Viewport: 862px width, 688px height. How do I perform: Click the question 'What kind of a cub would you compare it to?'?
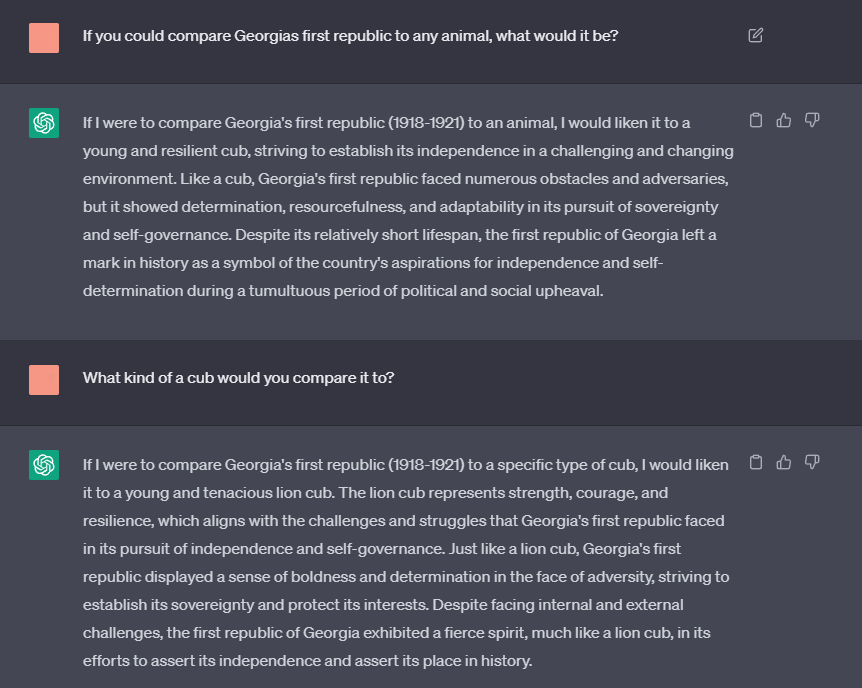click(x=239, y=378)
